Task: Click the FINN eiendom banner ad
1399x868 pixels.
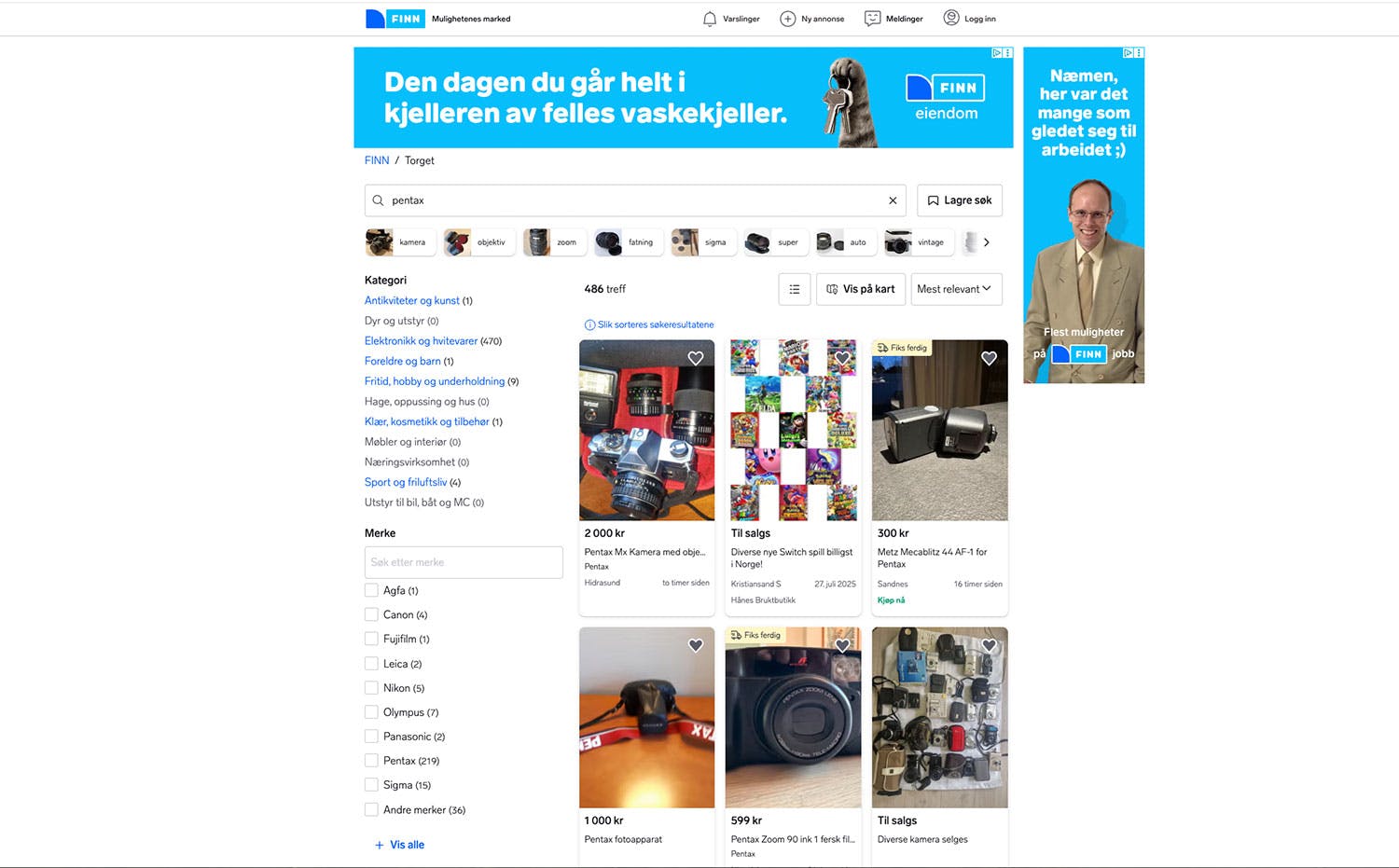Action: [684, 98]
